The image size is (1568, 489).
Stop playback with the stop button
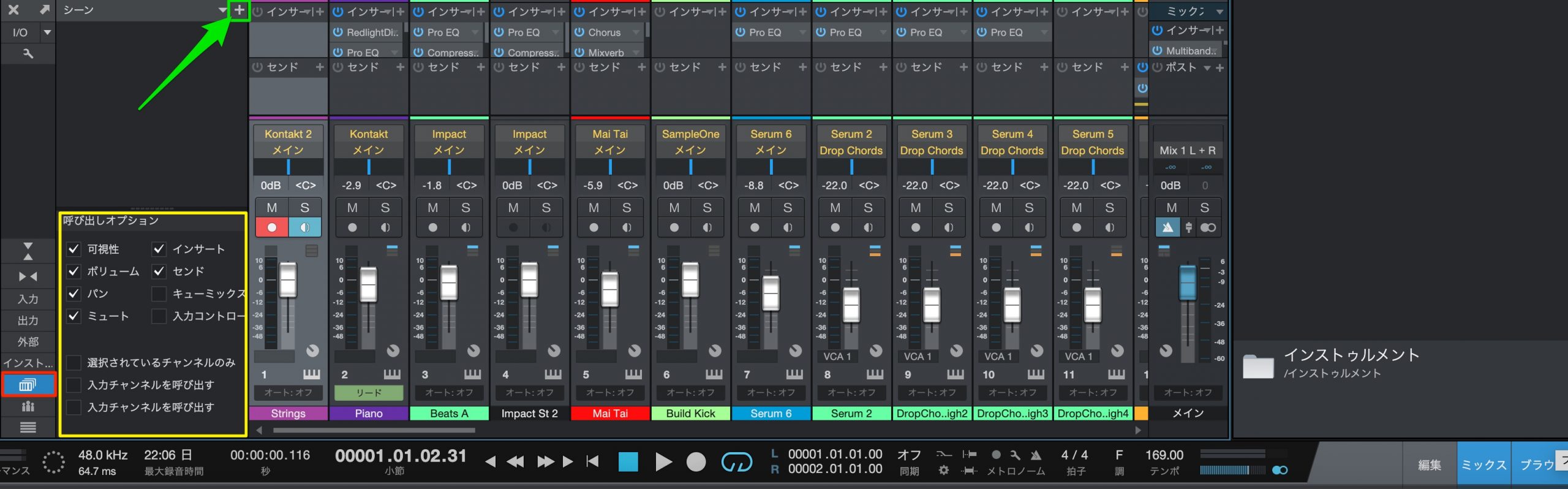628,461
